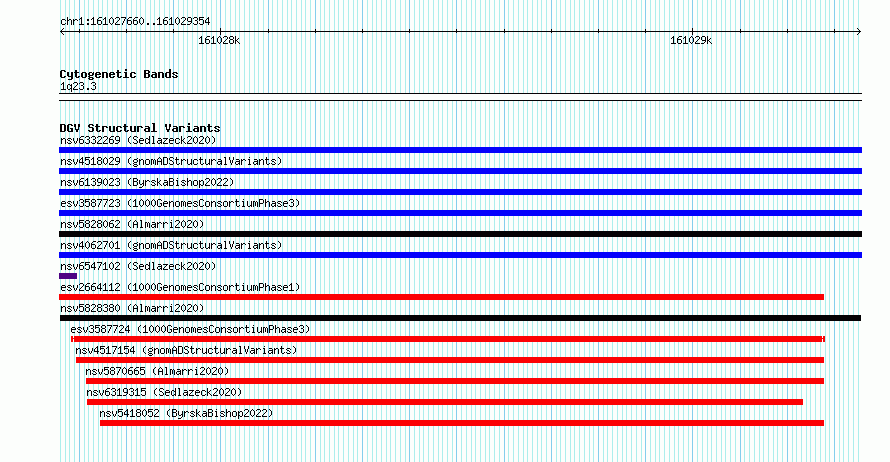Viewport: 890px width, 462px height.
Task: Select the red bar under nsv4517154
Action: 450,360
